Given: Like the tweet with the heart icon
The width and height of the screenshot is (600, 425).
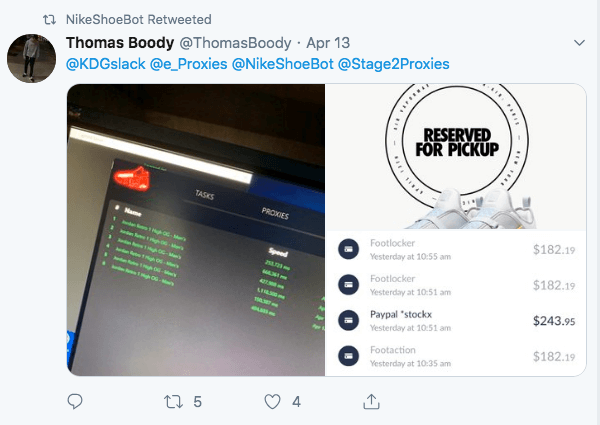Looking at the screenshot, I should tap(272, 402).
